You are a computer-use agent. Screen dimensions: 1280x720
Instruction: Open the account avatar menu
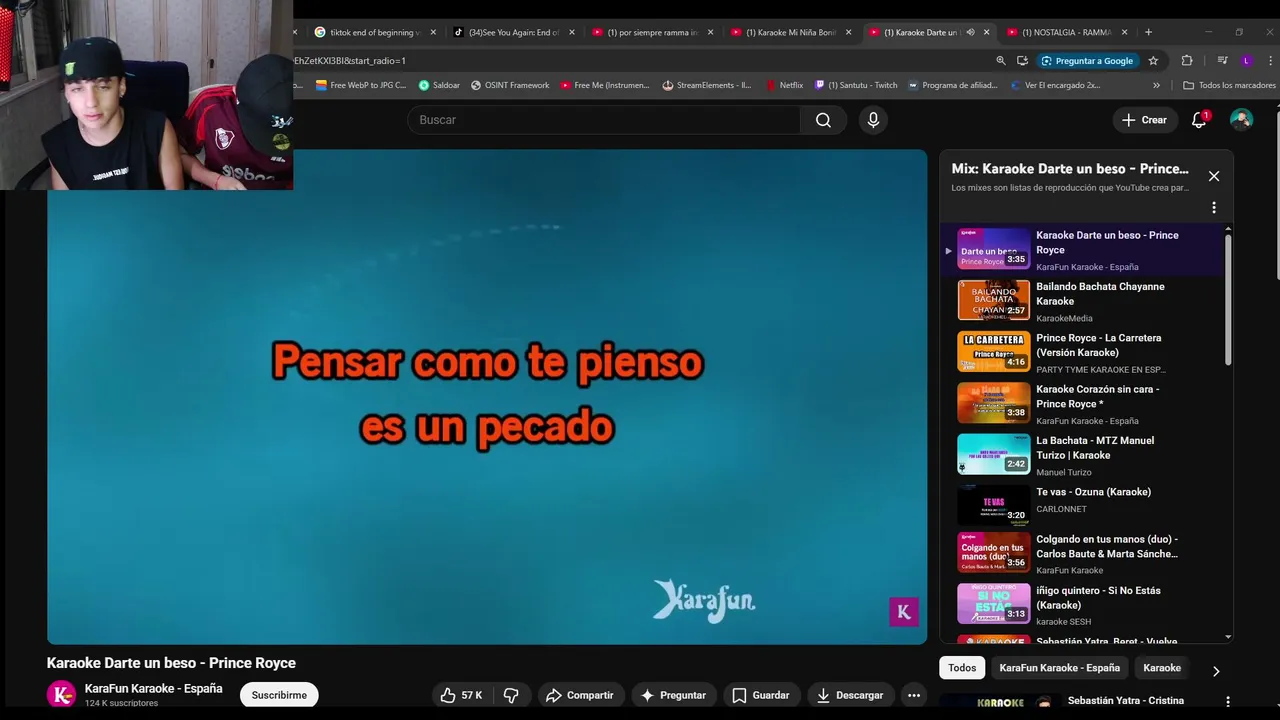pos(1241,120)
